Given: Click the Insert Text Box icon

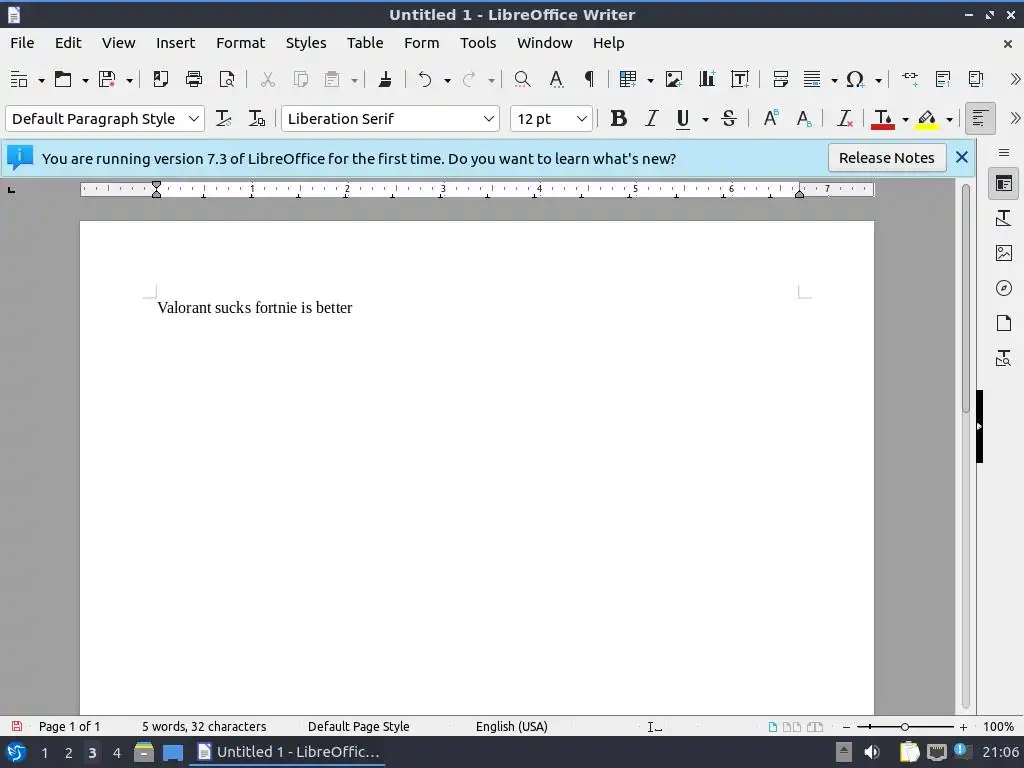Looking at the screenshot, I should point(740,80).
